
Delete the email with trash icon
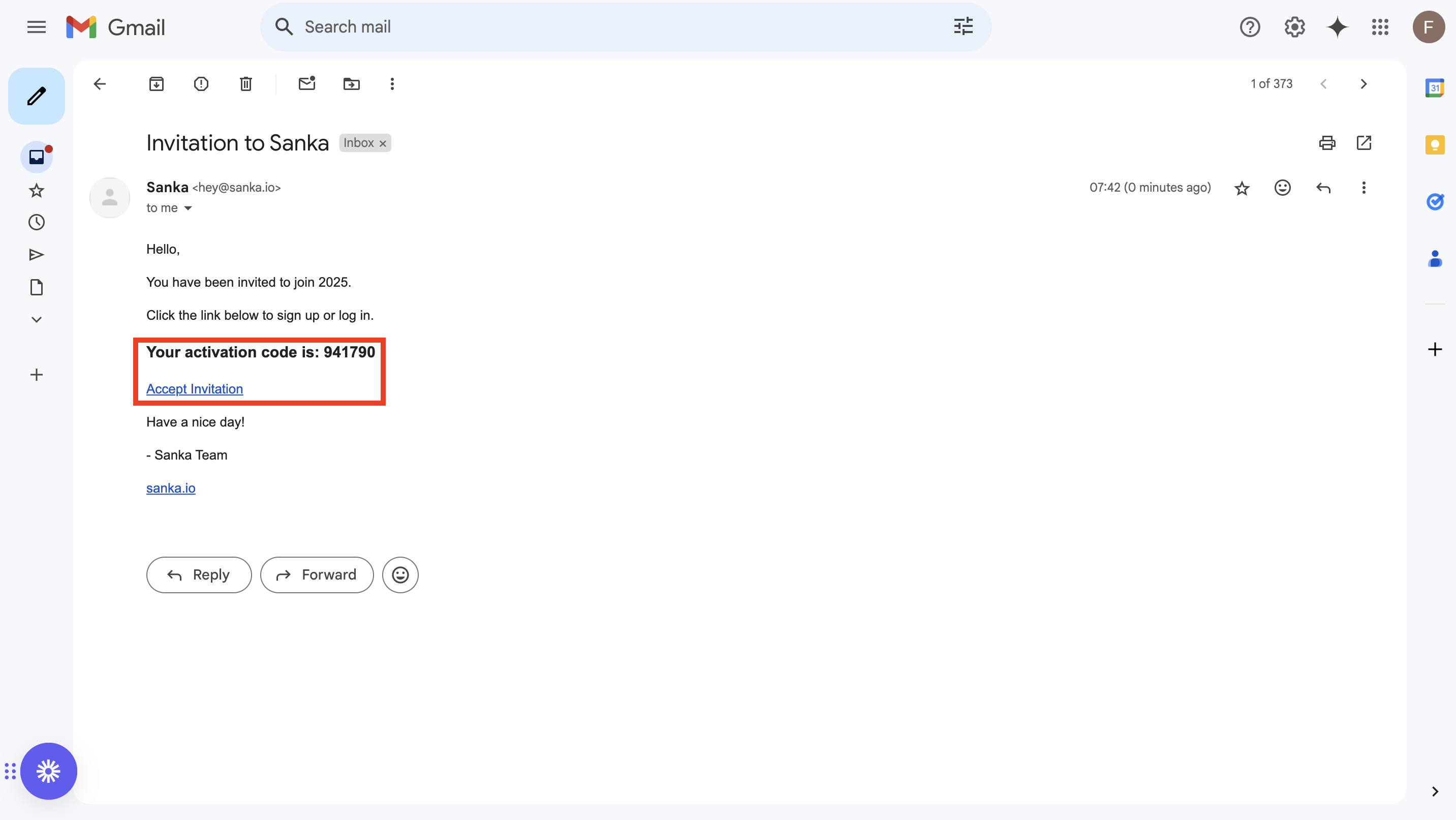point(245,84)
